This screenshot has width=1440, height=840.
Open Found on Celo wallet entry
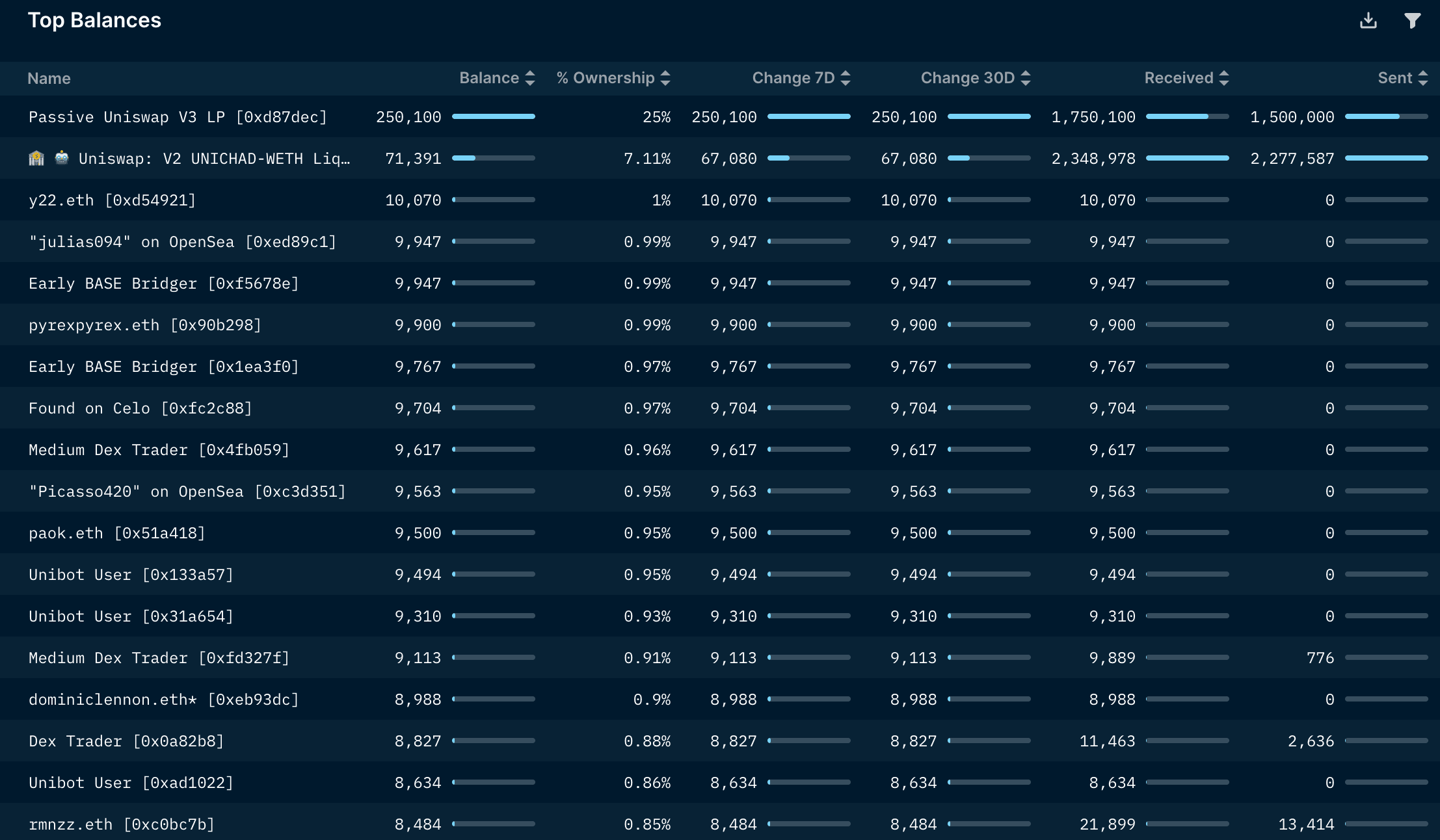pyautogui.click(x=140, y=408)
